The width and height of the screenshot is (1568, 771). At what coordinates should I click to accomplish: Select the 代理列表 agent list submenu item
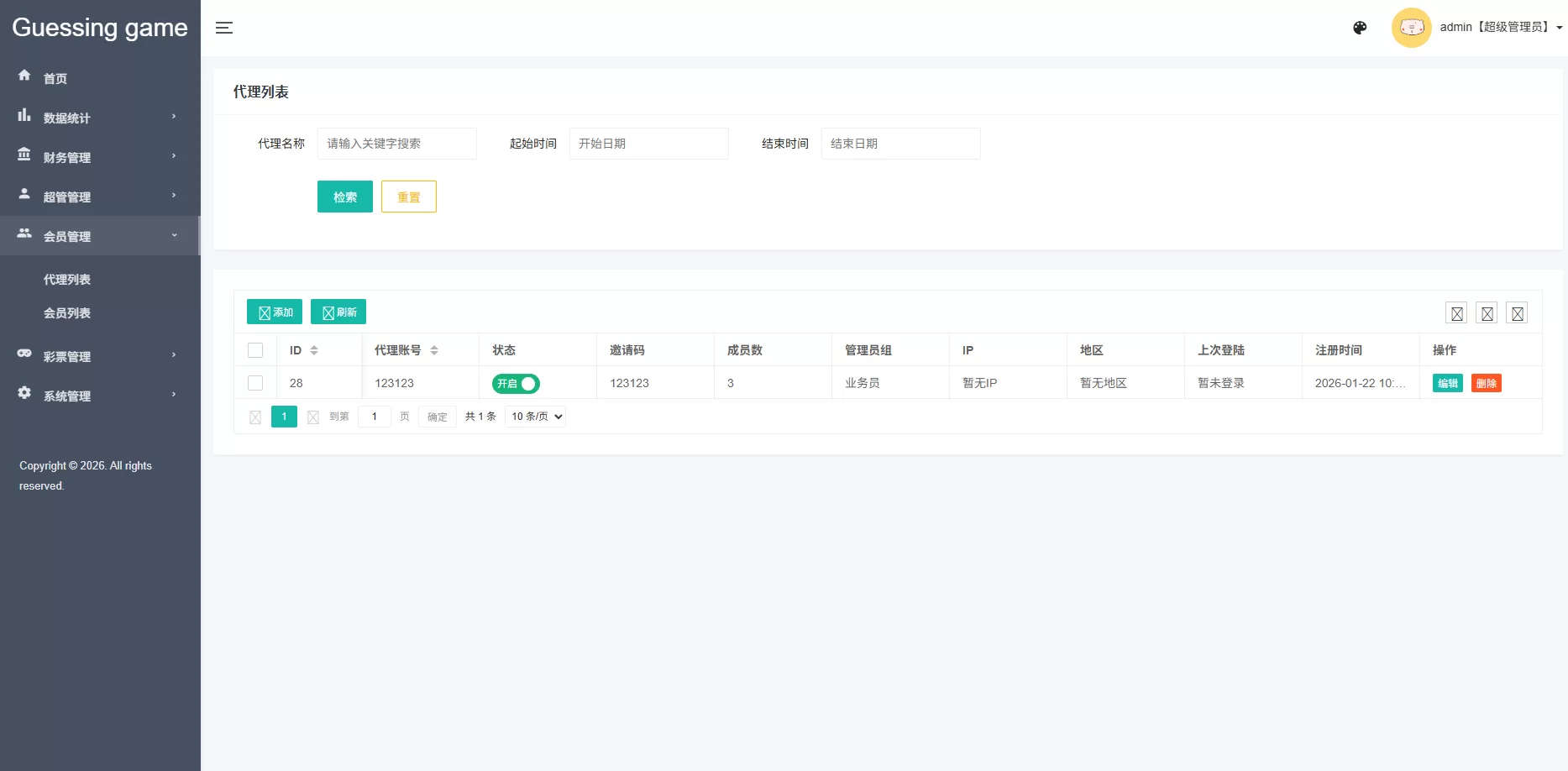67,279
